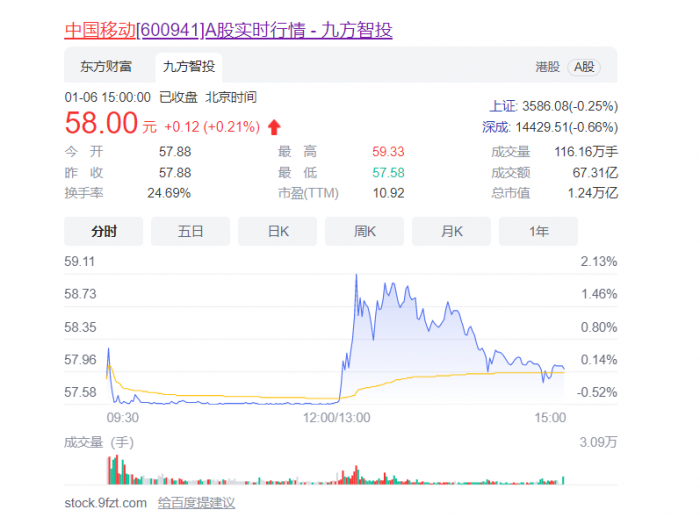Click the 北京时间 timezone text
This screenshot has height=517, width=700.
click(x=231, y=97)
